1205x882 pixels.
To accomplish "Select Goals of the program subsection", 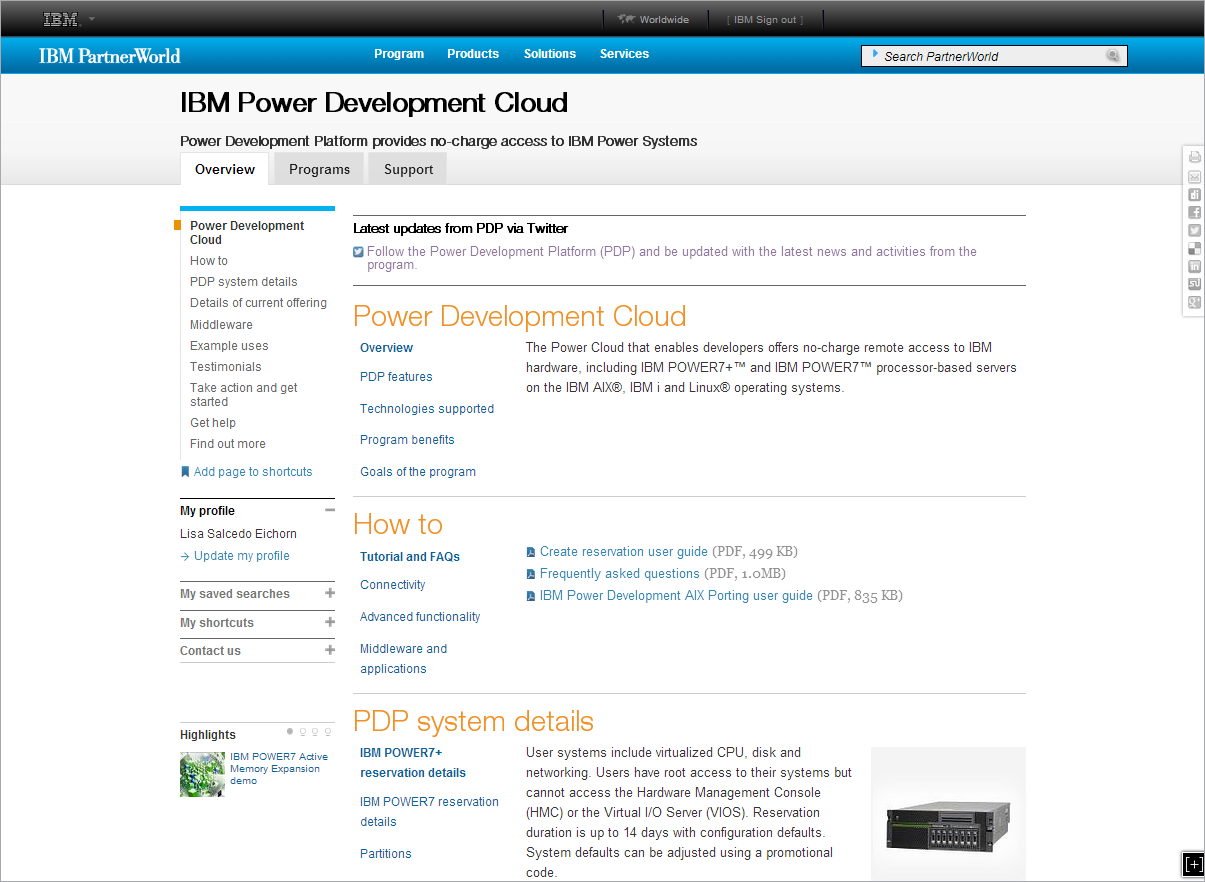I will tap(418, 472).
